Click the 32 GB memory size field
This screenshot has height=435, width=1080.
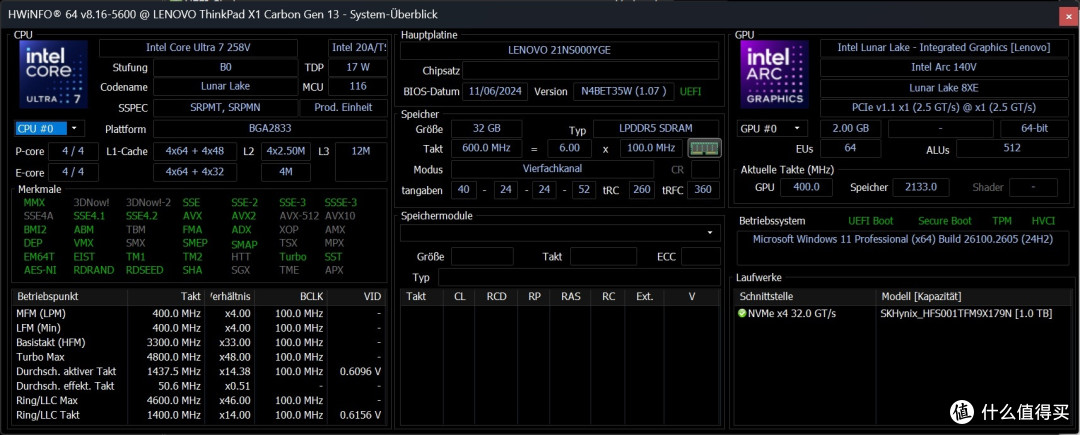pyautogui.click(x=486, y=129)
